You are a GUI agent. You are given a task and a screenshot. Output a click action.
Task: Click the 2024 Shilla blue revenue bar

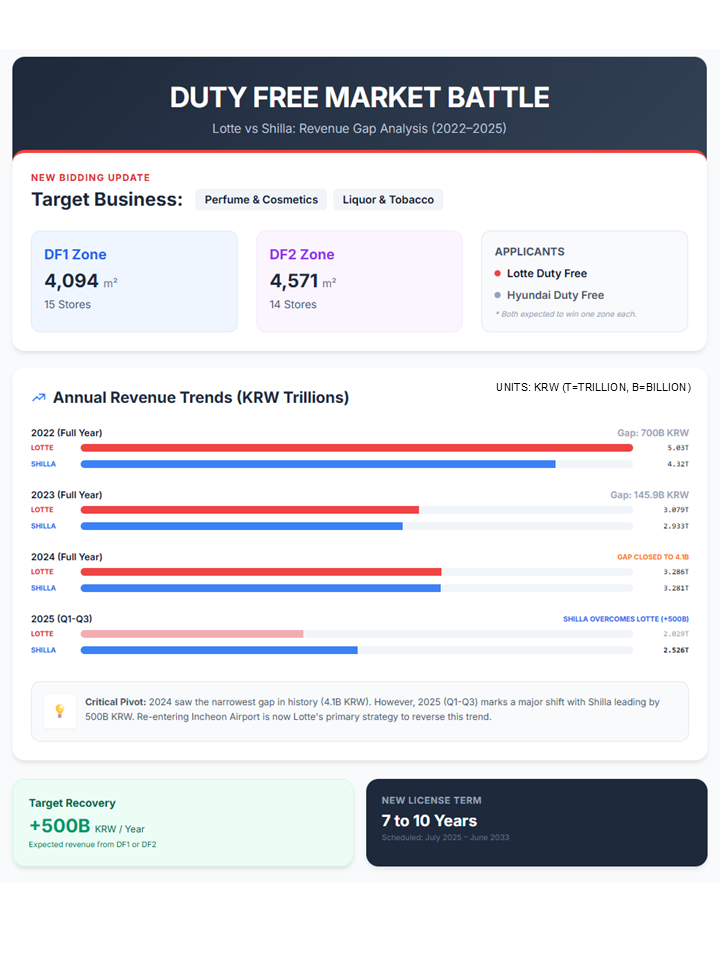[x=260, y=588]
